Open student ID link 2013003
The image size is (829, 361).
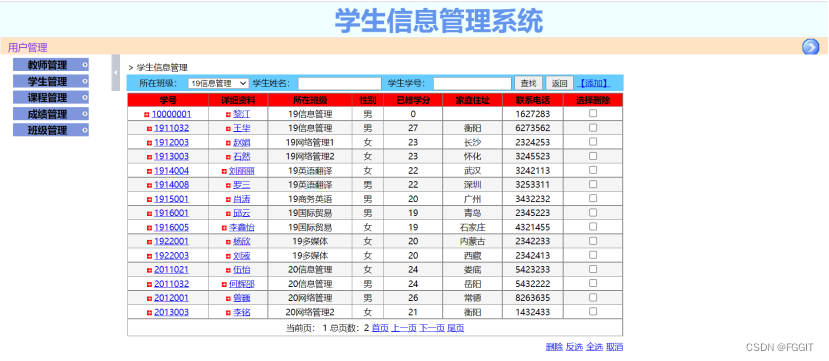tap(171, 312)
